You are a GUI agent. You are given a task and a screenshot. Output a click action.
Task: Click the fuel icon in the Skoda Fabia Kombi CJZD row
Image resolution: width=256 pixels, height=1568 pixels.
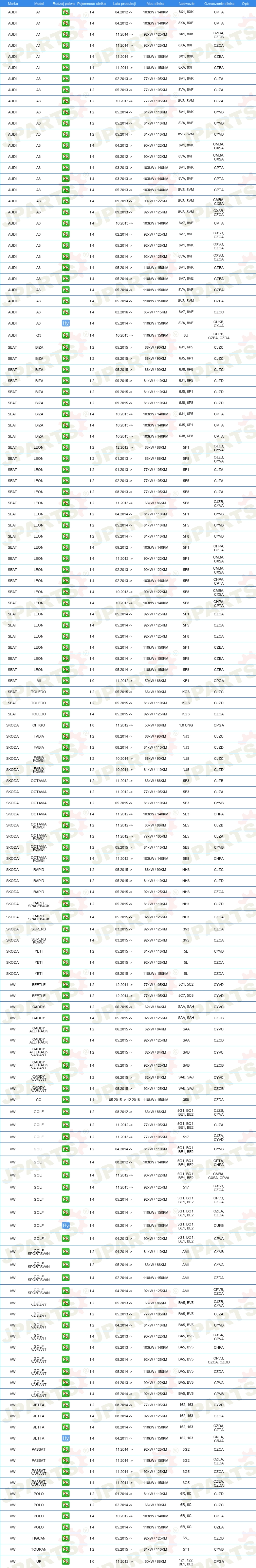tap(66, 769)
